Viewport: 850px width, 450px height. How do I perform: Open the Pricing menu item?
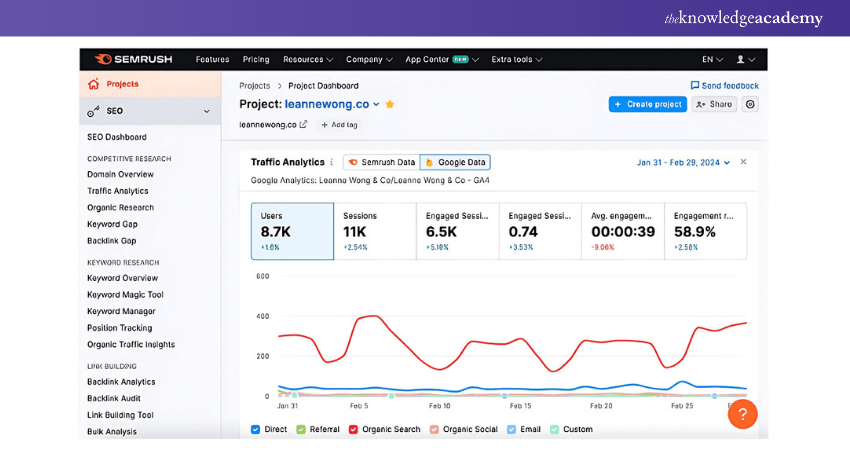tap(256, 59)
